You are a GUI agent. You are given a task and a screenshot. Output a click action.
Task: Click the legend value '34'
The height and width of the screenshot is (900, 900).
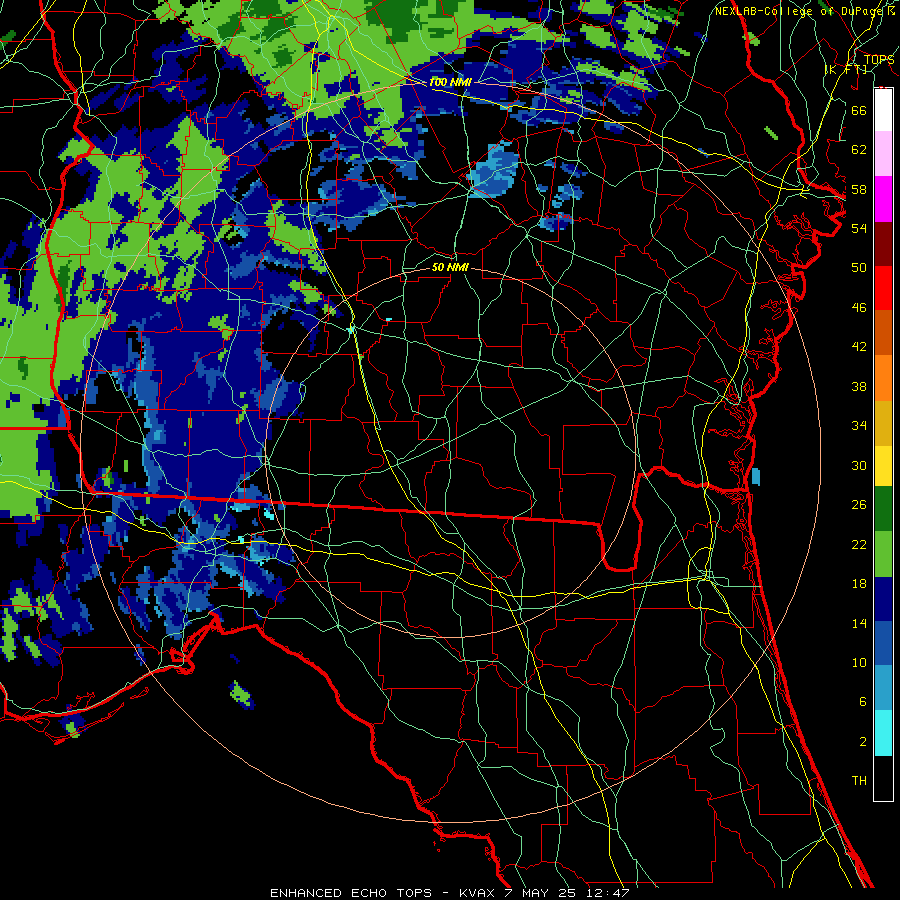pos(859,425)
